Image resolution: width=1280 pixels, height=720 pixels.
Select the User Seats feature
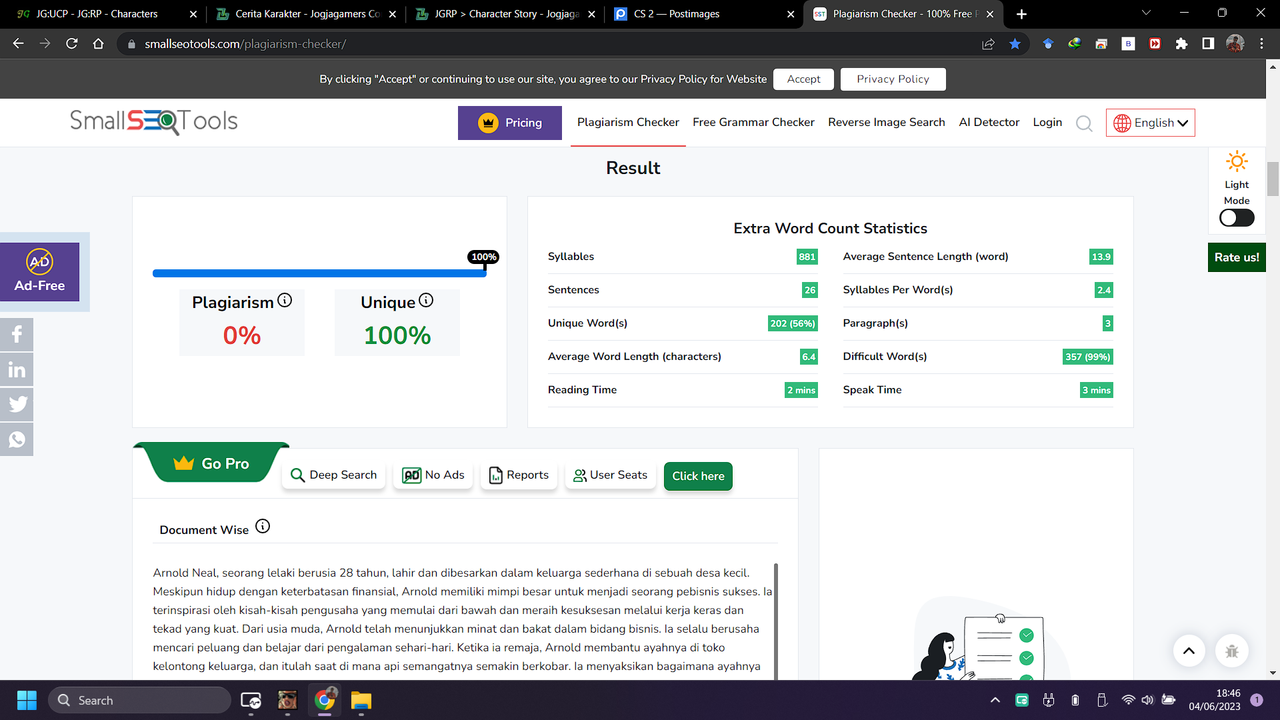pos(610,475)
